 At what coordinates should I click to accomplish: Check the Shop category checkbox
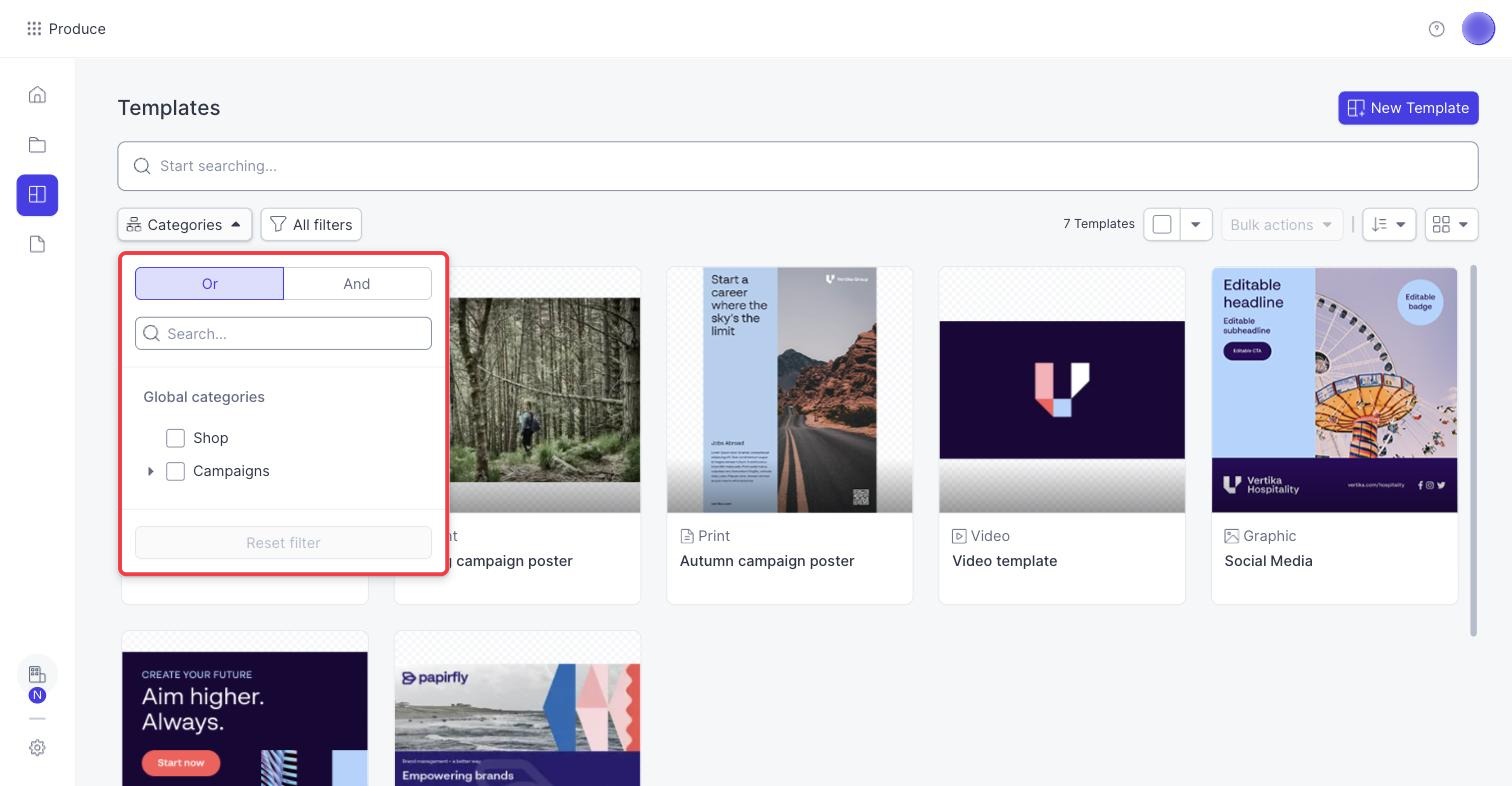(x=175, y=438)
